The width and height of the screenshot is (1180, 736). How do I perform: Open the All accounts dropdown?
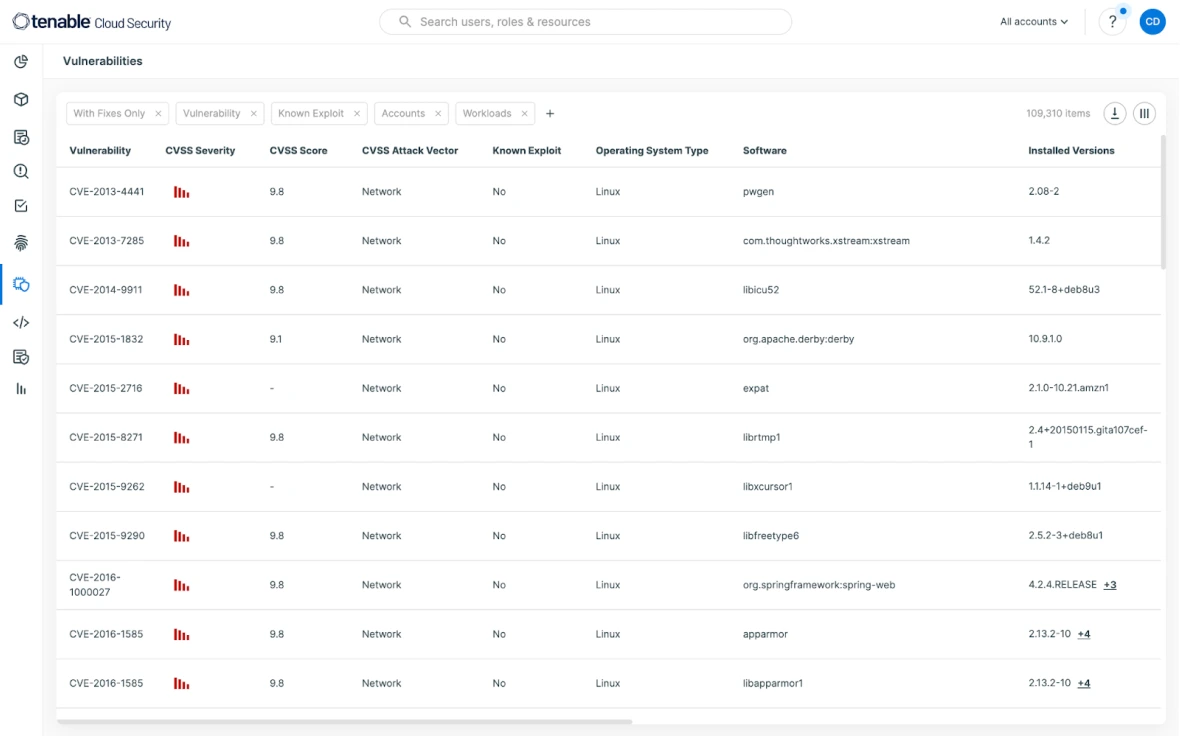point(1032,21)
